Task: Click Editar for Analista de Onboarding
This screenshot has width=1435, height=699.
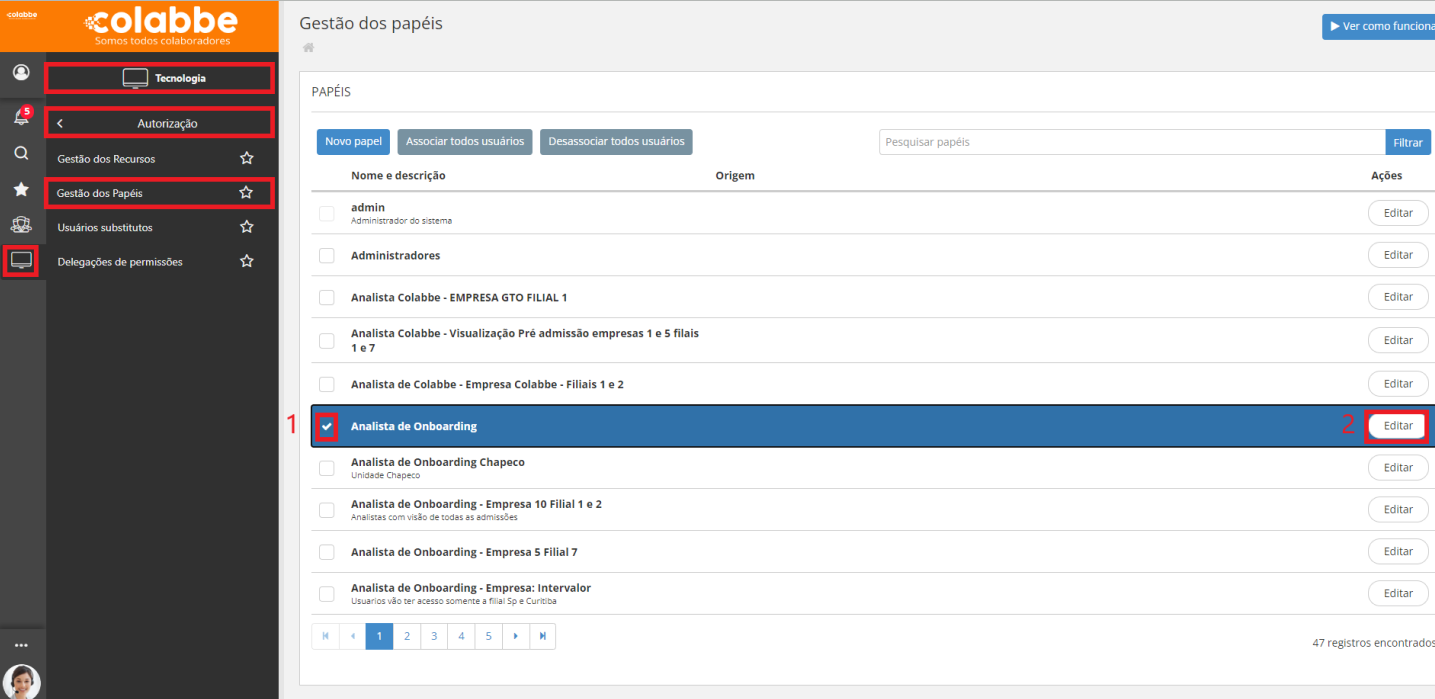Action: (x=1397, y=426)
